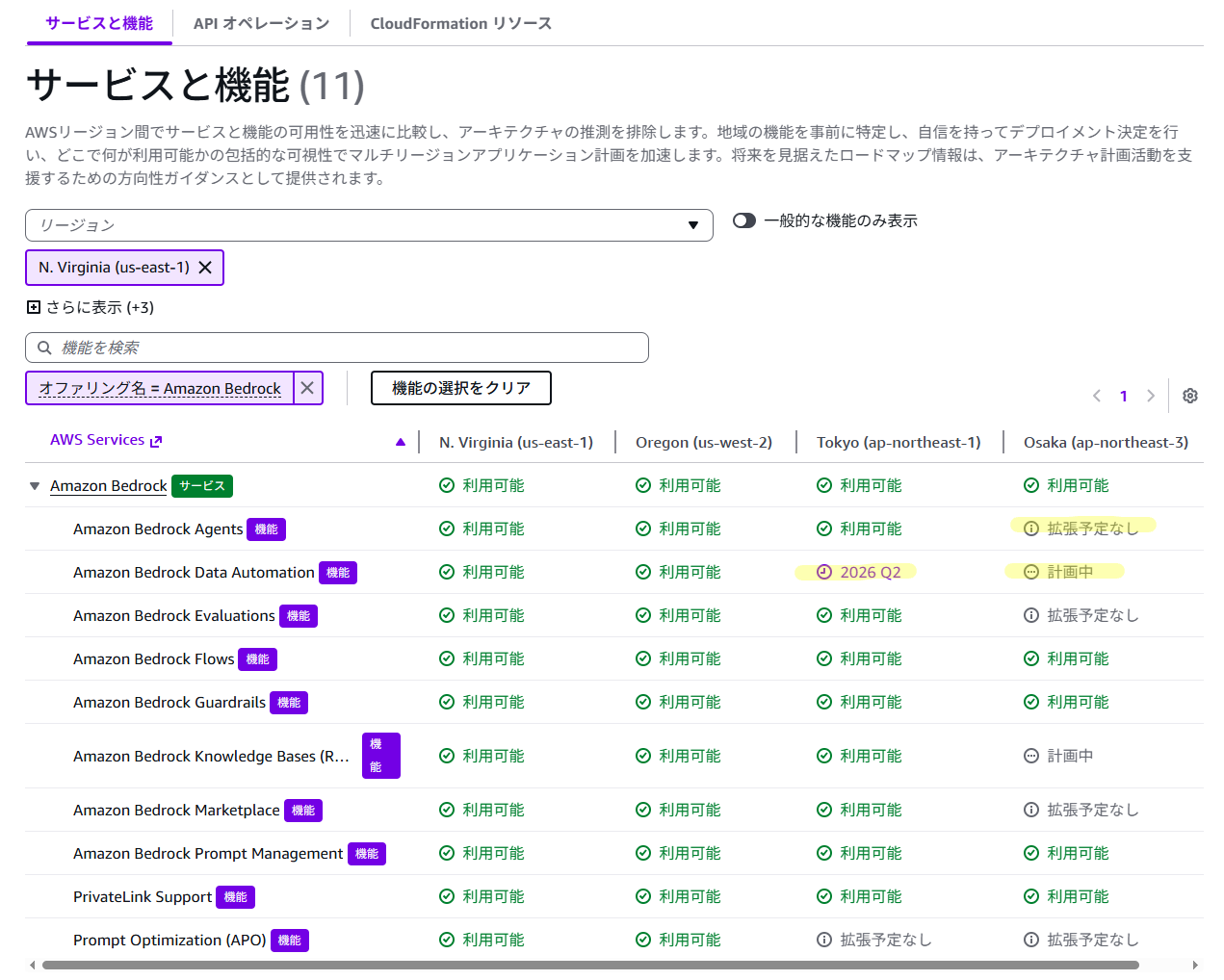
Task: Expand さらに表示 (+3) regions
Action: (x=91, y=307)
